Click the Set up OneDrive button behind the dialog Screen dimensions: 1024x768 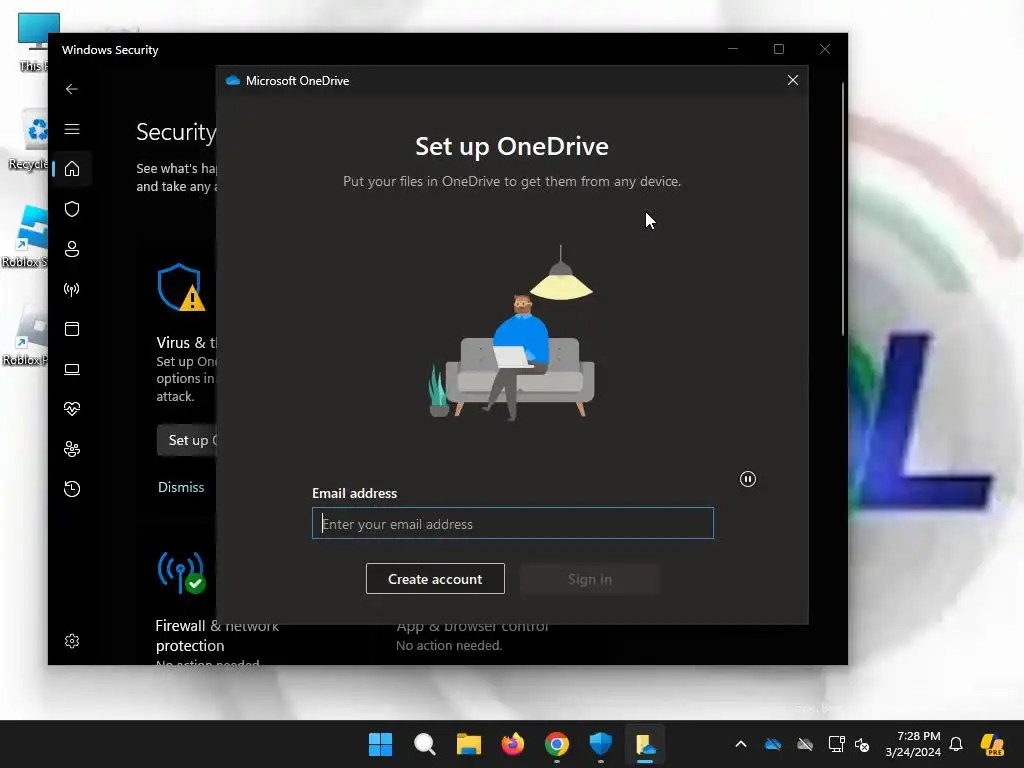coord(187,440)
